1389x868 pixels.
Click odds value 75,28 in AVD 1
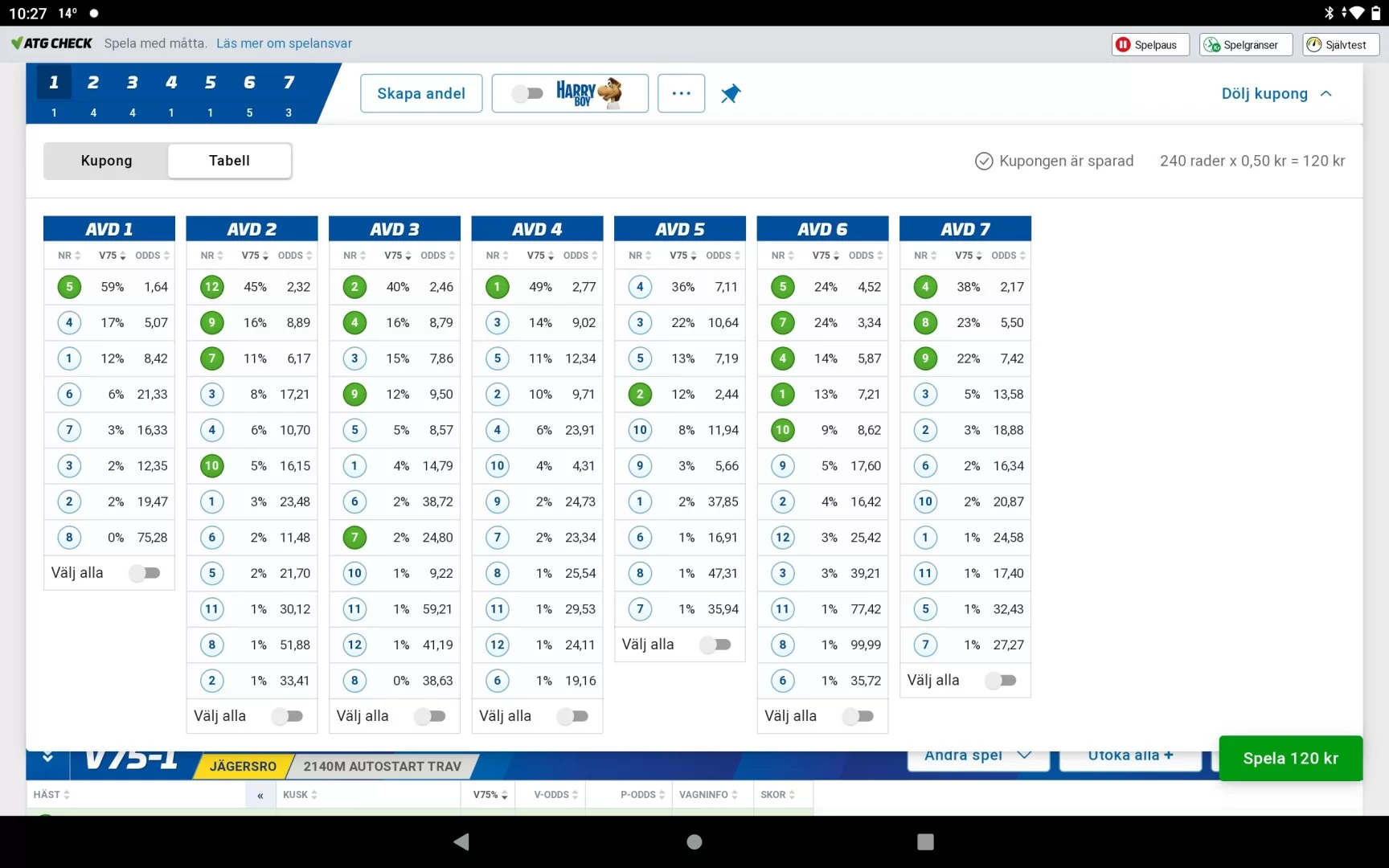(x=152, y=537)
